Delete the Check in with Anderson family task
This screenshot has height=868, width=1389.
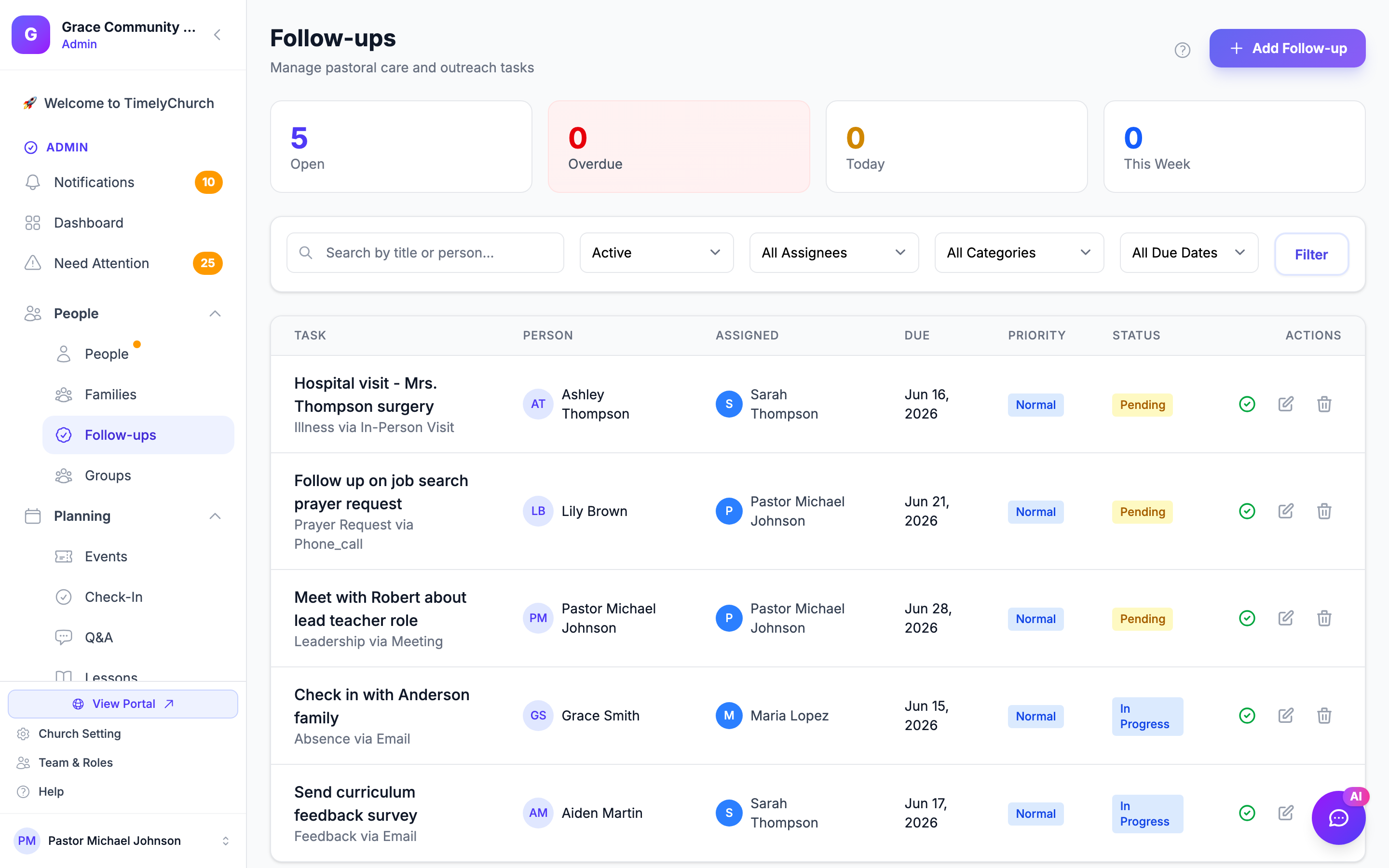pyautogui.click(x=1324, y=715)
